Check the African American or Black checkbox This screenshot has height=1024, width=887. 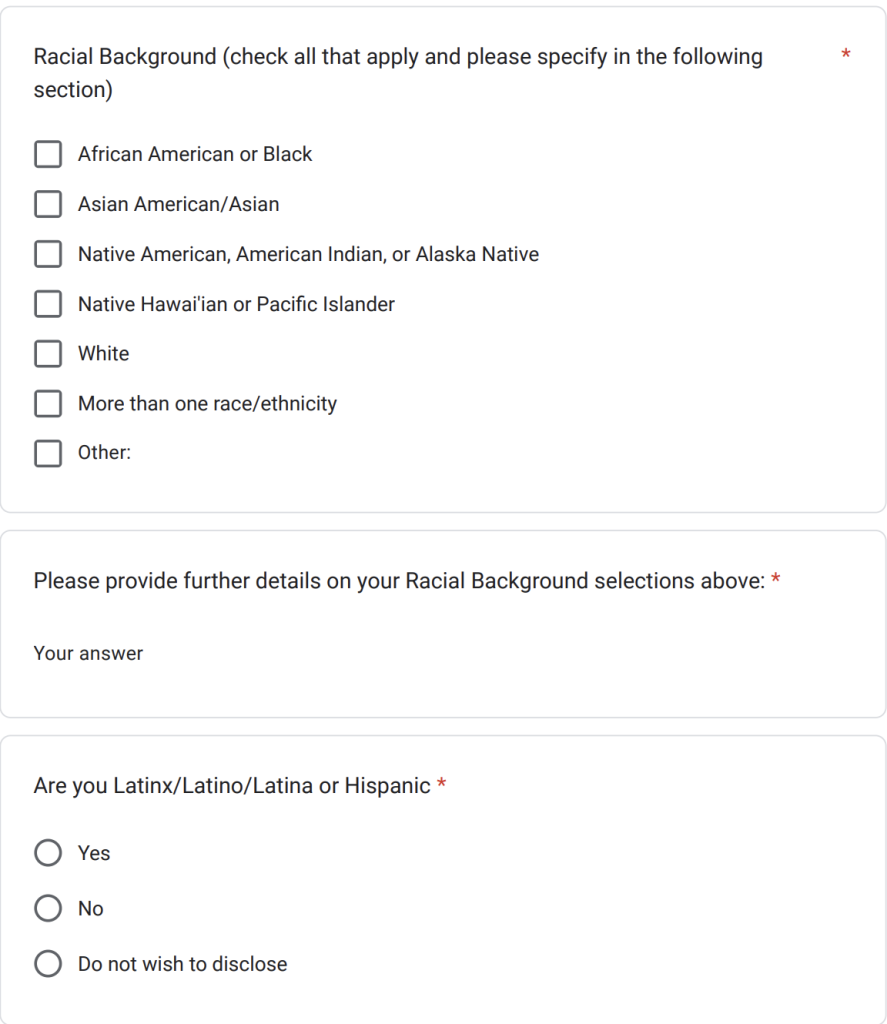pyautogui.click(x=48, y=154)
